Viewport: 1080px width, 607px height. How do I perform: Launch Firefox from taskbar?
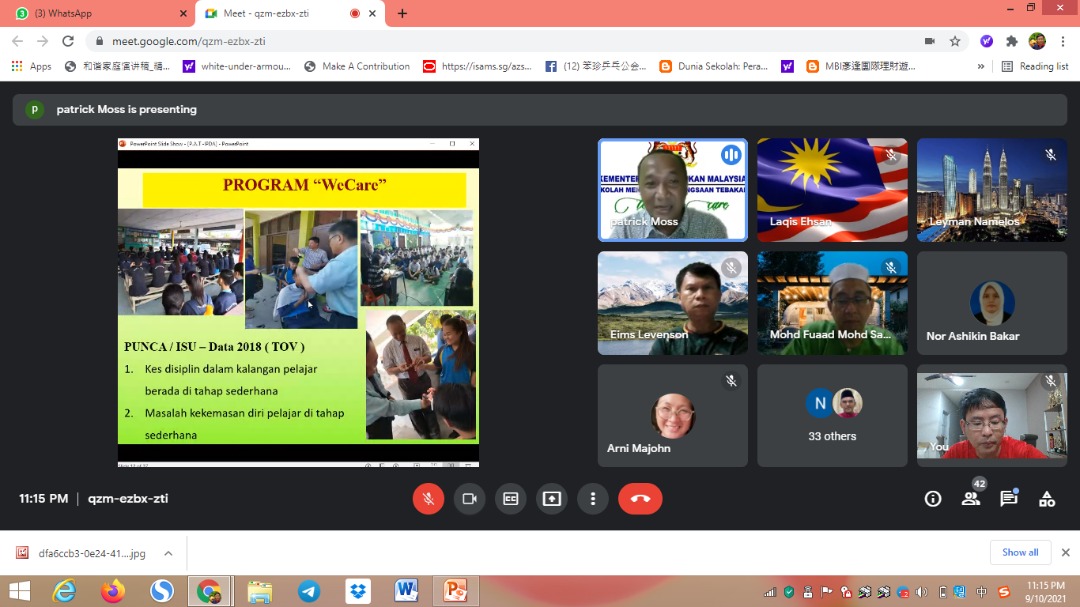point(113,591)
